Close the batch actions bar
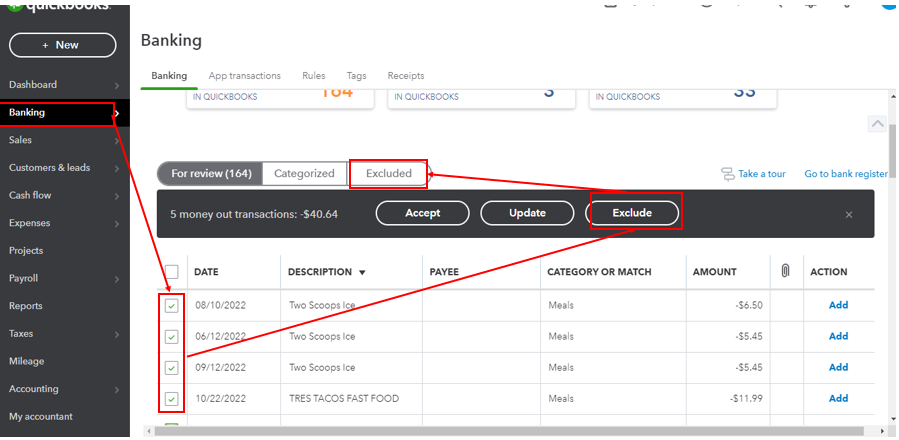899x440 pixels. [849, 215]
